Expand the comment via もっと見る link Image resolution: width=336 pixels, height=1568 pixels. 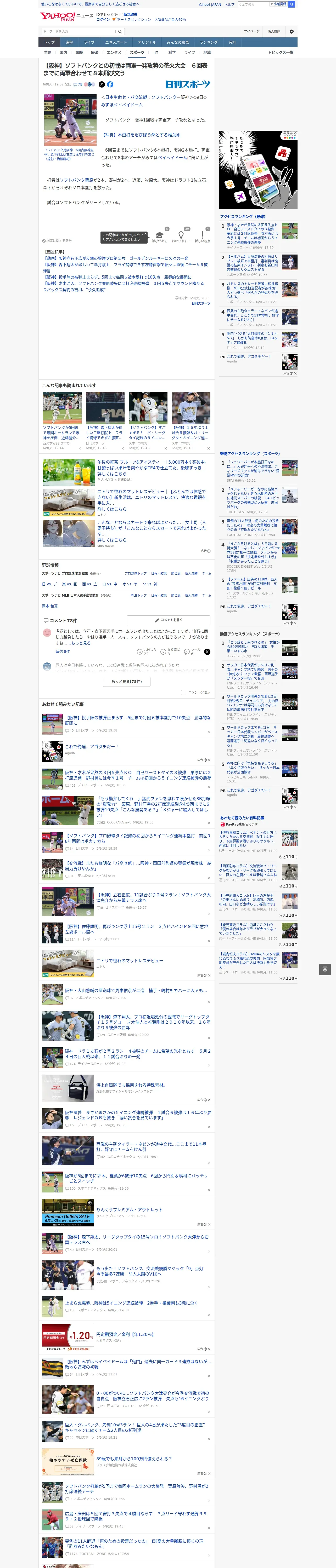(x=81, y=643)
